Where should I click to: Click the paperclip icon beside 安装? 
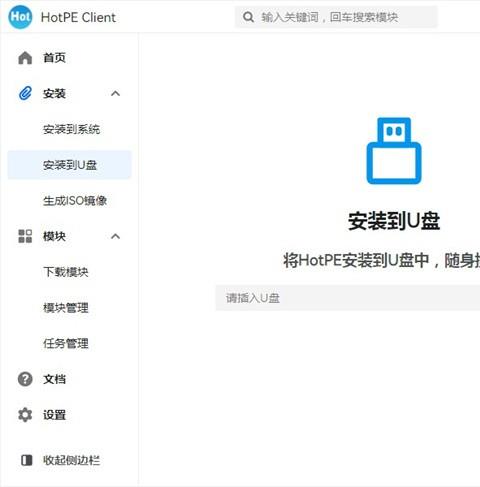point(25,93)
